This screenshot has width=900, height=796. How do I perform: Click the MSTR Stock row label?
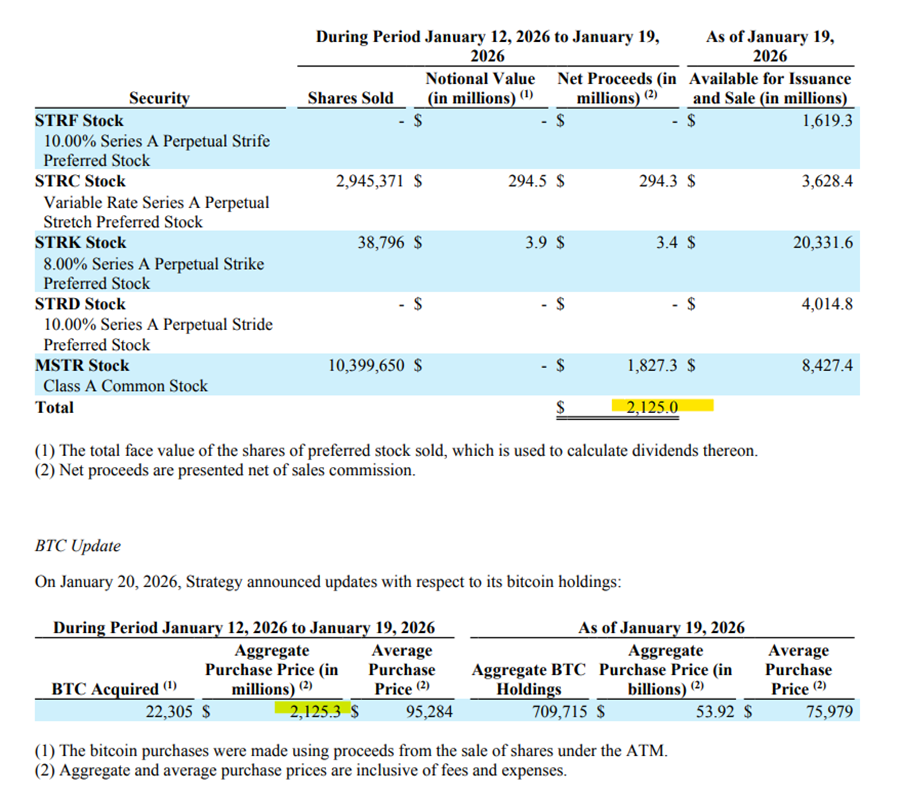click(x=82, y=365)
